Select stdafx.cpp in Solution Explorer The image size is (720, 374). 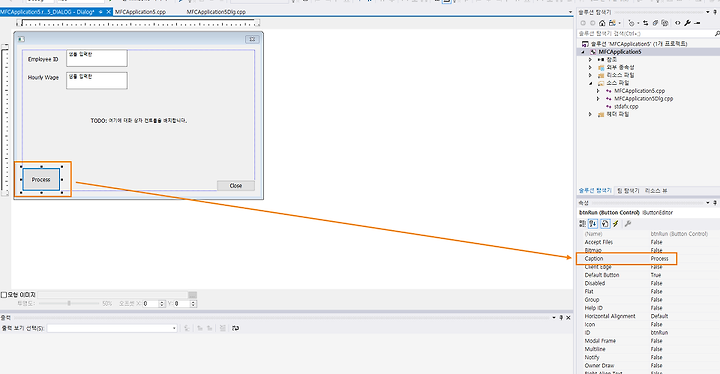(x=626, y=107)
